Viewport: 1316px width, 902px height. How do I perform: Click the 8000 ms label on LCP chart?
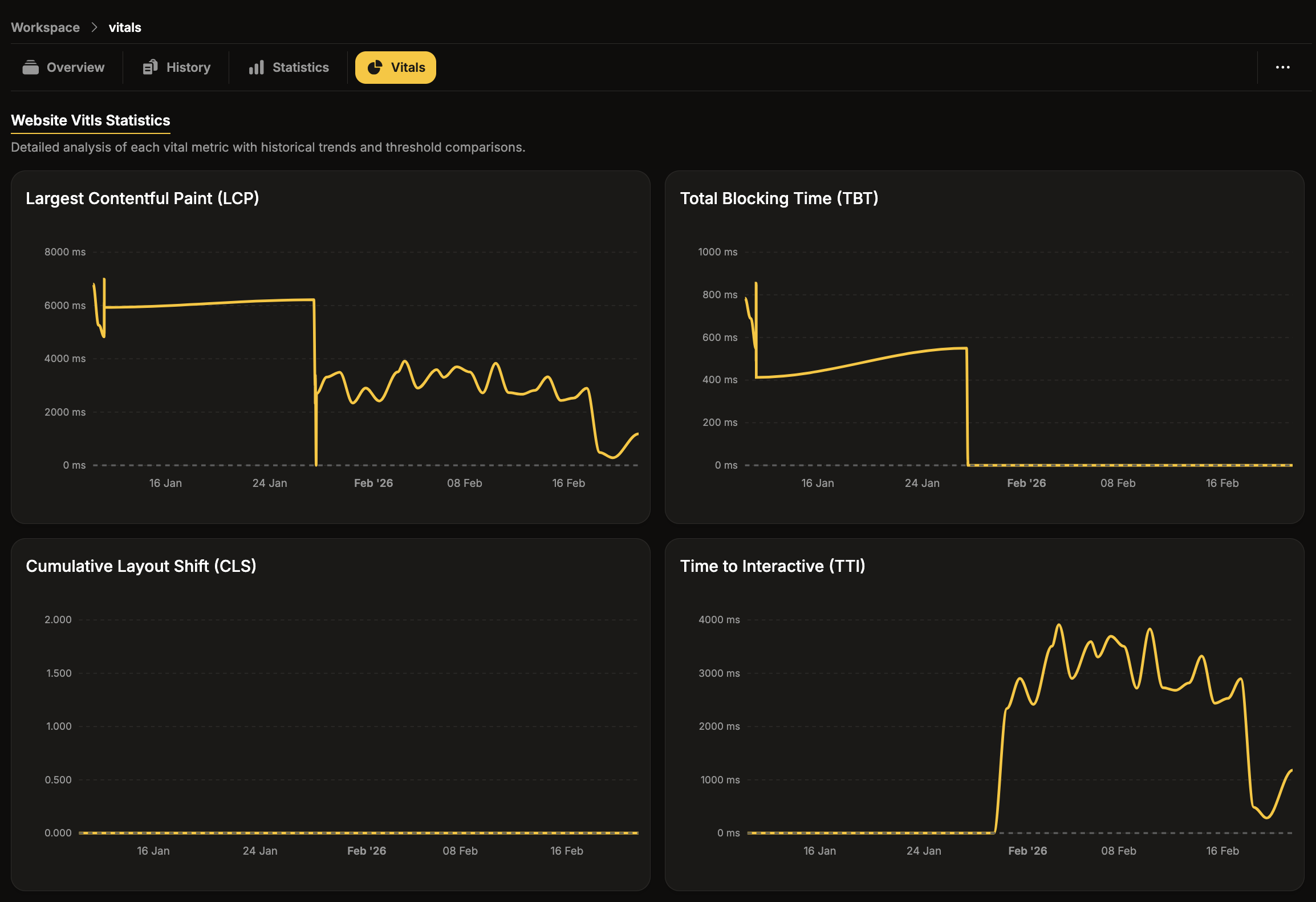[x=65, y=252]
